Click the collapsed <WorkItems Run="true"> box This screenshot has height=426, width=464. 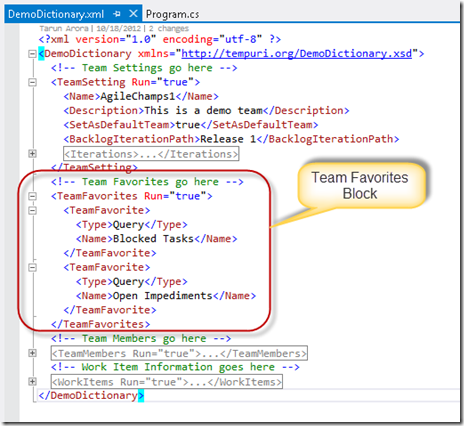167,382
